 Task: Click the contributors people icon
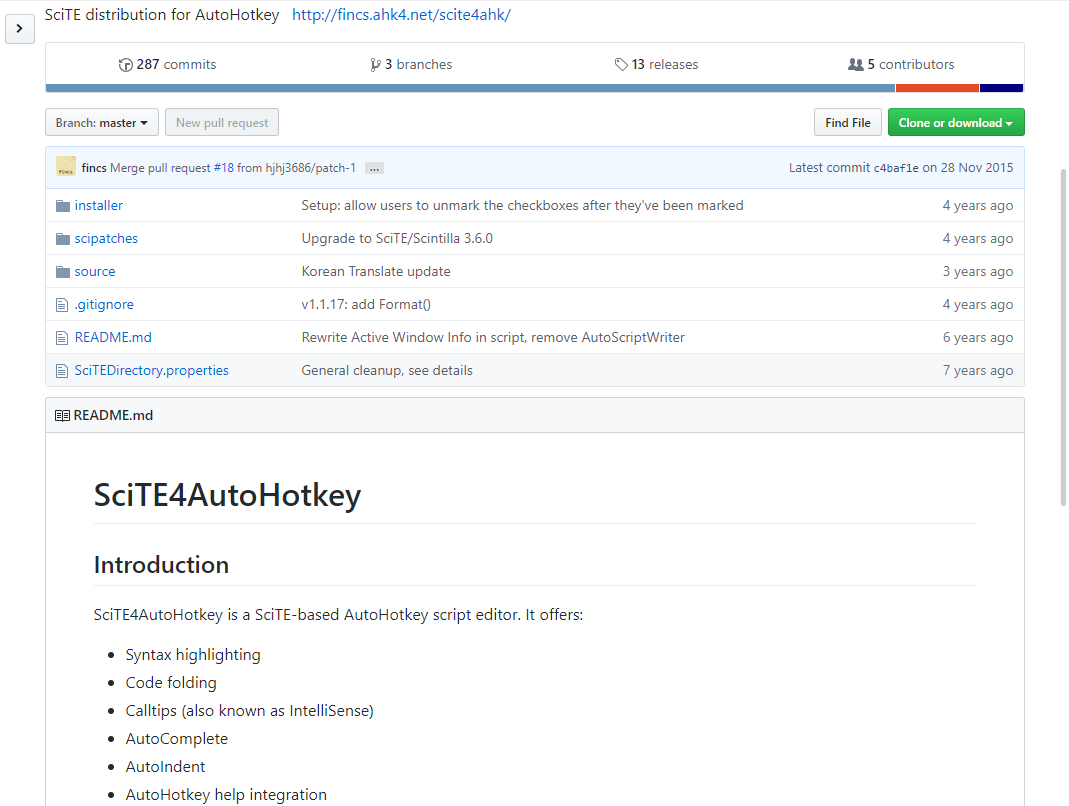856,65
